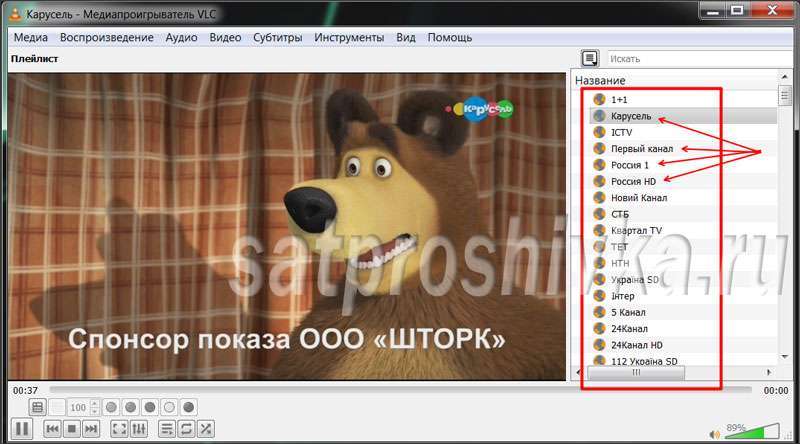Increase the 100 spinbox value
The image size is (800, 444).
(94, 404)
